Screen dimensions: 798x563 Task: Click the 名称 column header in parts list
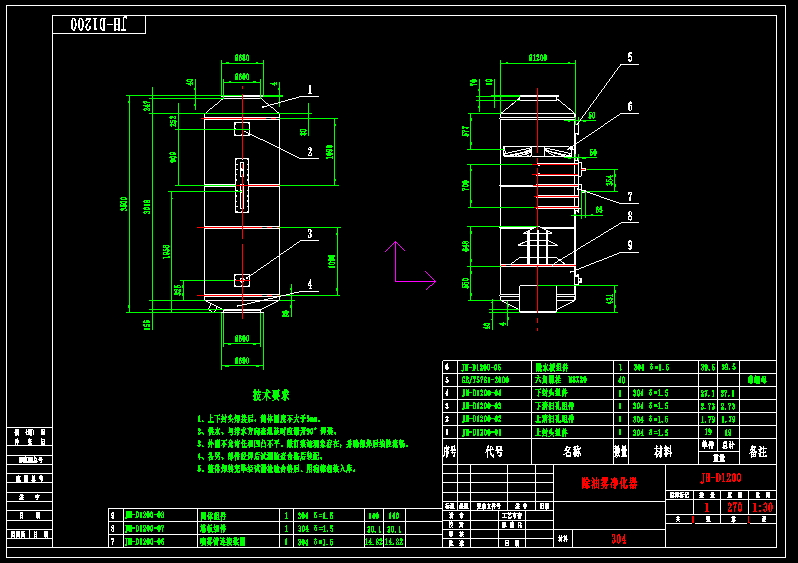pyautogui.click(x=572, y=452)
